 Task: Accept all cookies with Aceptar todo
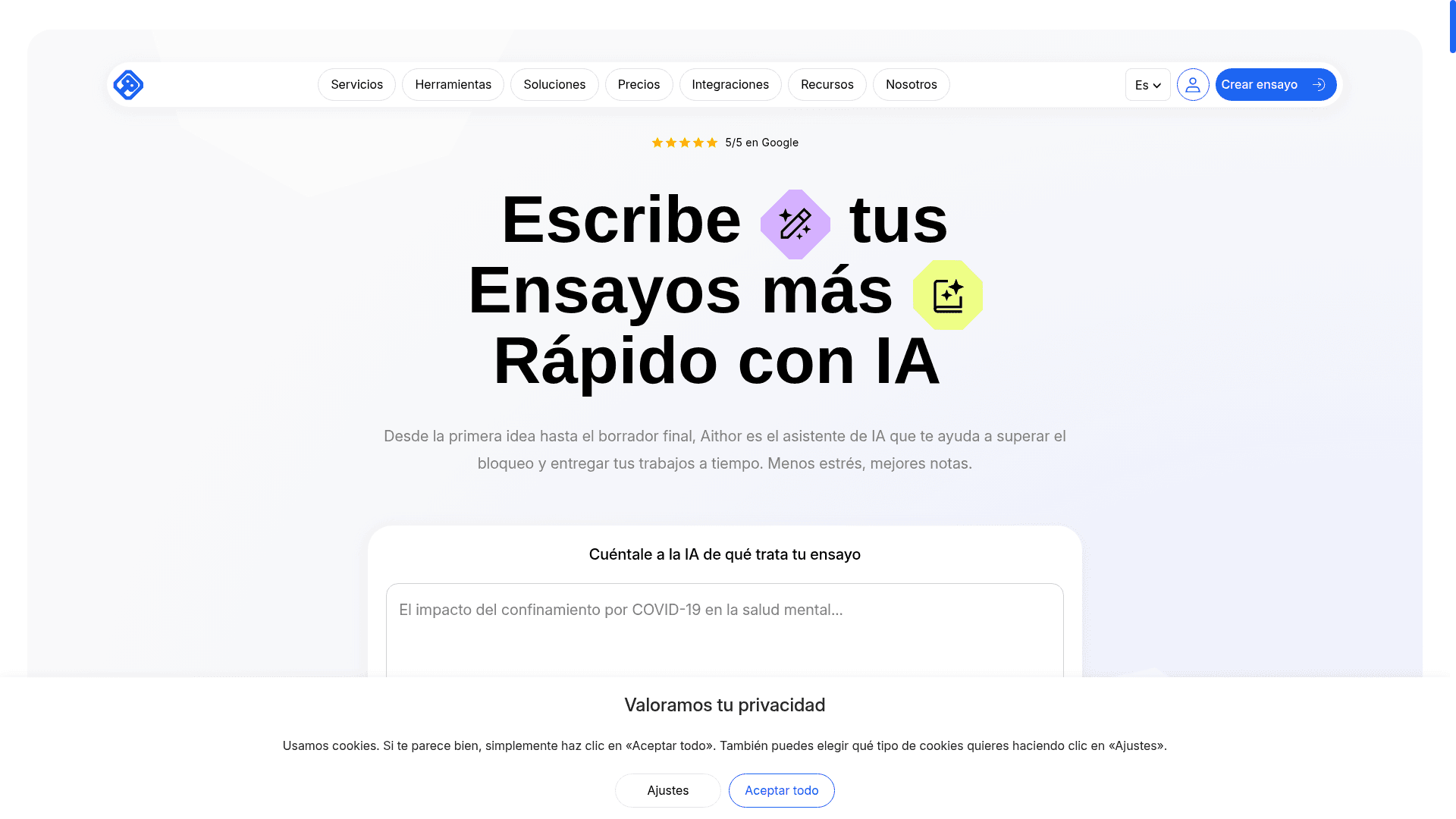pyautogui.click(x=782, y=790)
